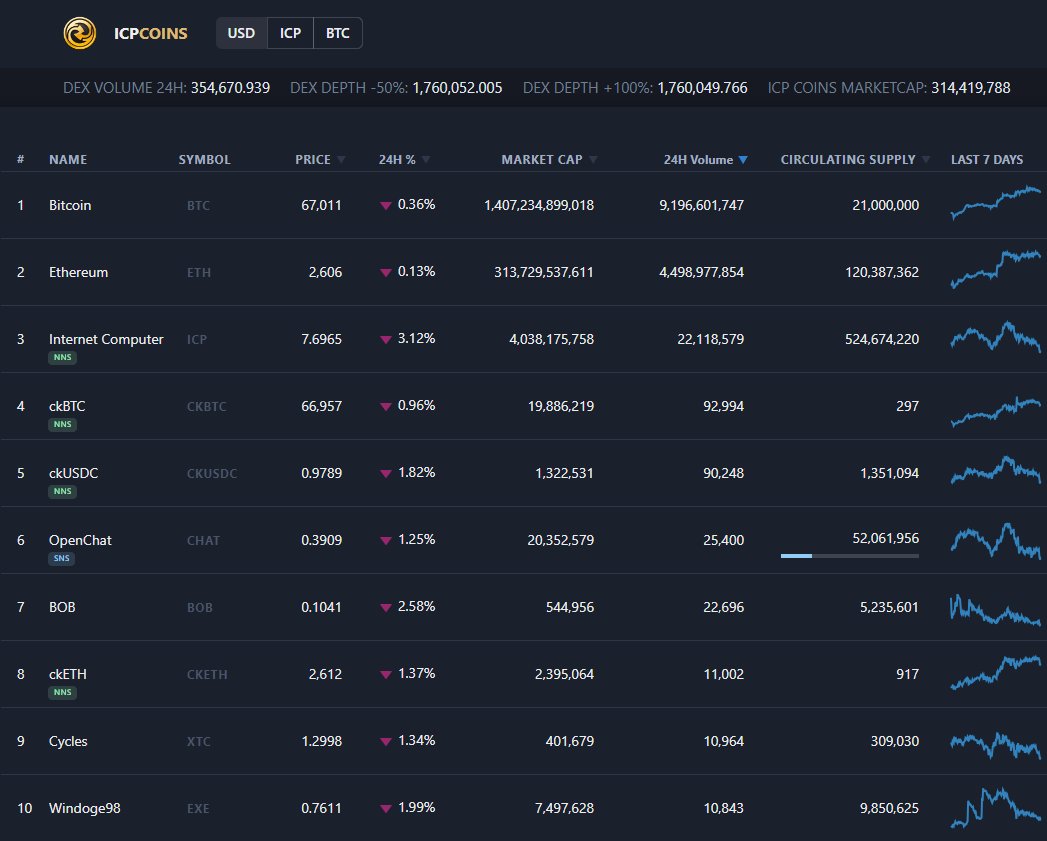Open ckBTC 7-day sparkline chart
This screenshot has height=841, width=1047.
tap(995, 411)
